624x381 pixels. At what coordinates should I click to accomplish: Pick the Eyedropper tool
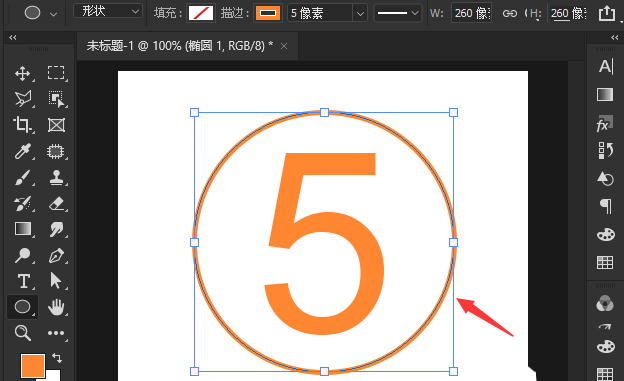[23, 152]
